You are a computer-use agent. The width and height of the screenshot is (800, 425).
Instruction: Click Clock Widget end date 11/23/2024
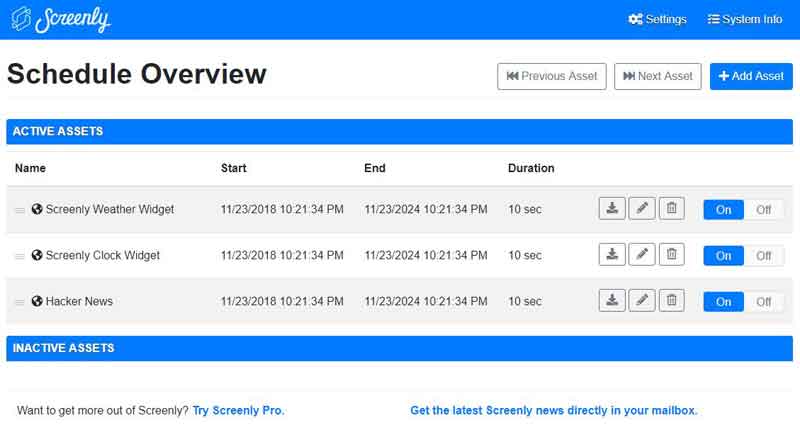[426, 255]
